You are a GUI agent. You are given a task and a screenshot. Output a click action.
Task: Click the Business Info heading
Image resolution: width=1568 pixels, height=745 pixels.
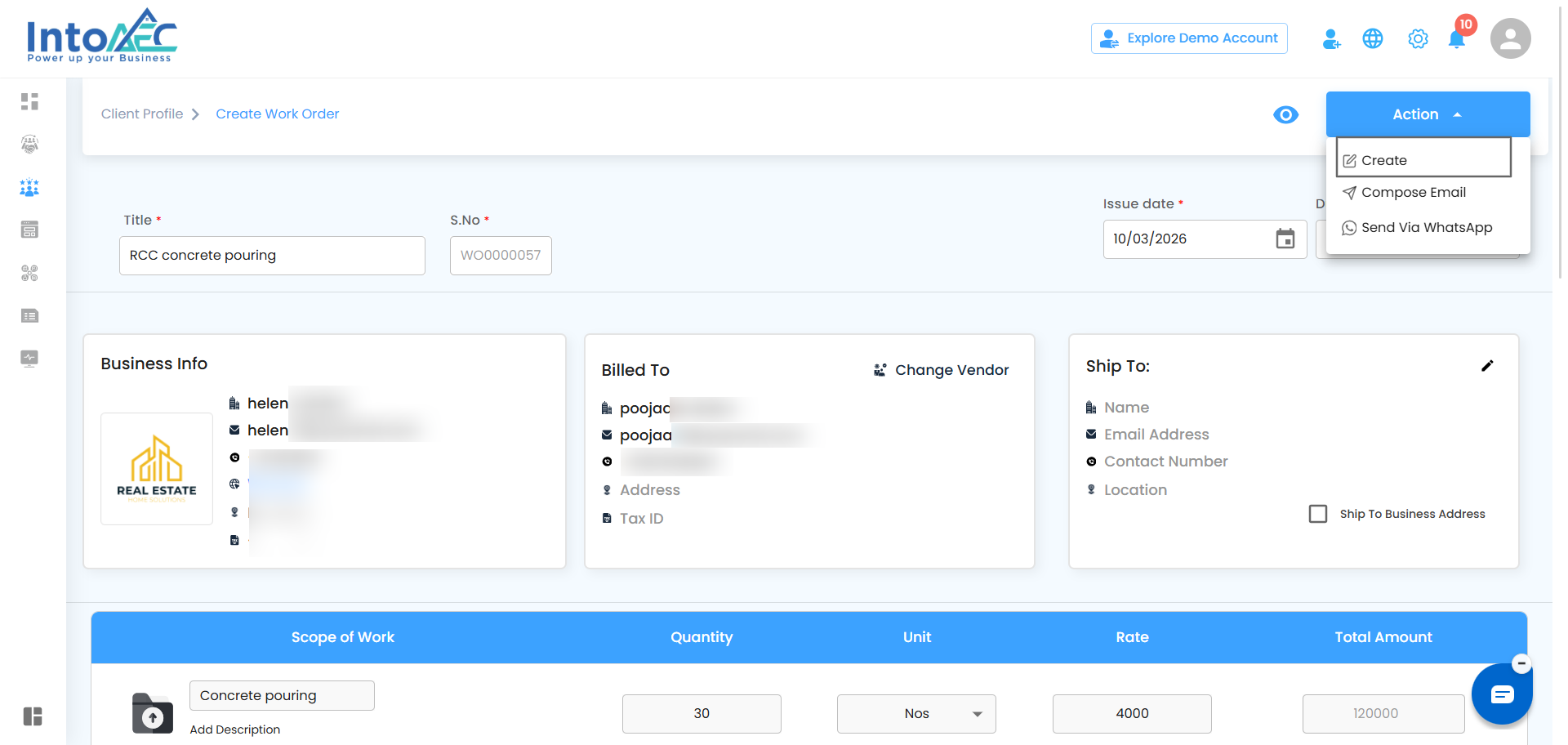click(x=154, y=364)
